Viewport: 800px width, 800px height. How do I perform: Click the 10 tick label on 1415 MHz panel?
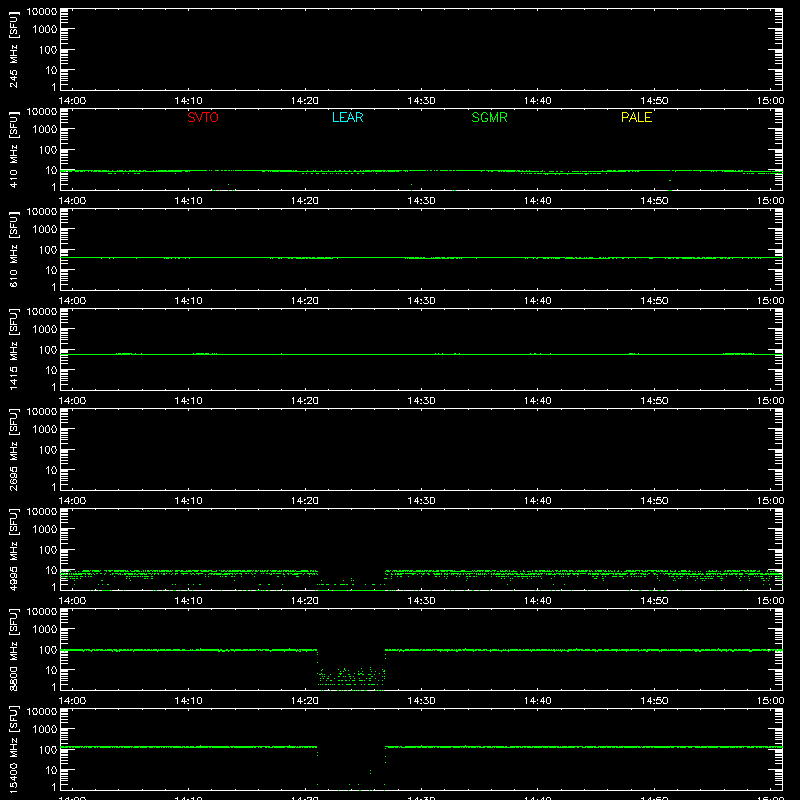coord(51,370)
